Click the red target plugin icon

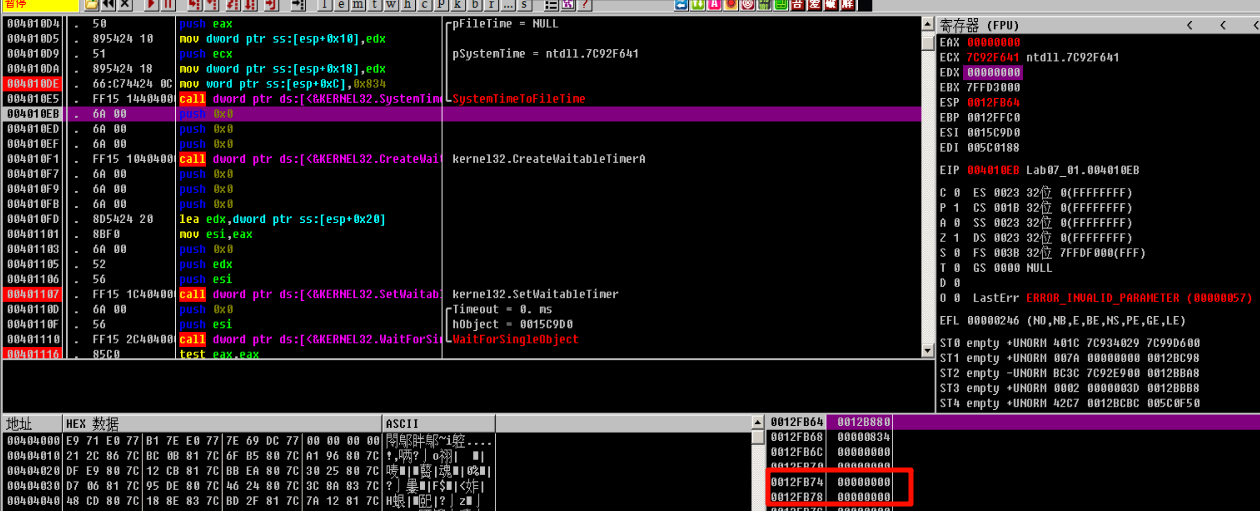click(x=748, y=5)
